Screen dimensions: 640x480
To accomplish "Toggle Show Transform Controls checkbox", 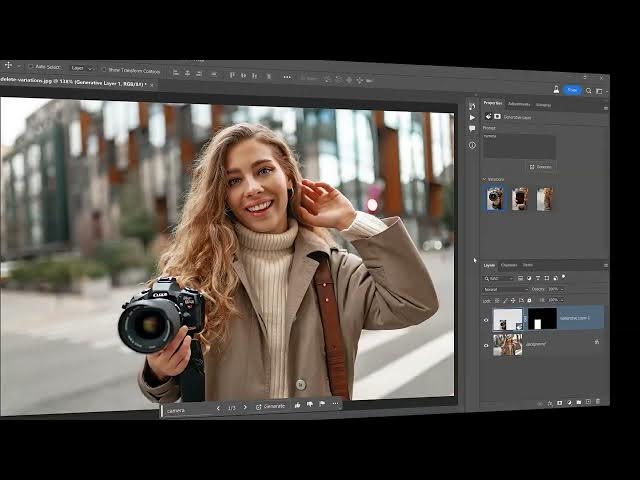I will (104, 70).
